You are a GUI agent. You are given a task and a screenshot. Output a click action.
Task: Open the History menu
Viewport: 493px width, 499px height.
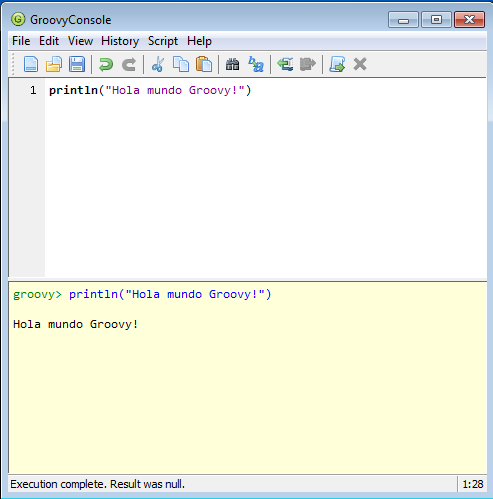tap(120, 41)
